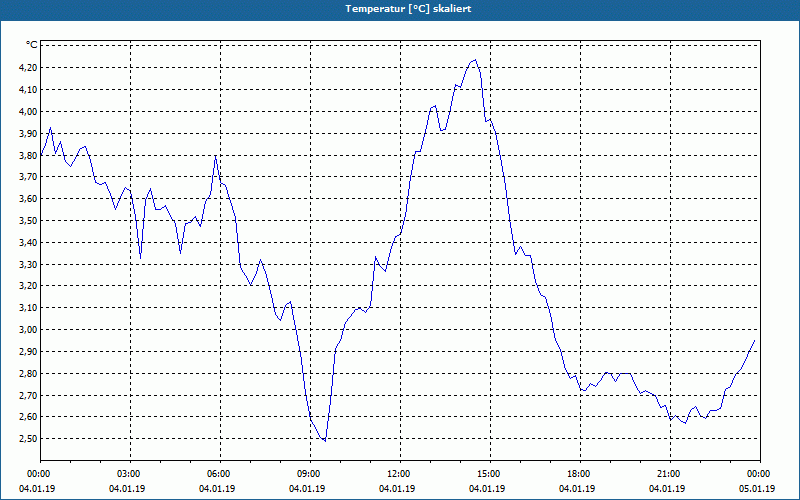
Task: Click the 21:00 time label
Action: pyautogui.click(x=667, y=474)
